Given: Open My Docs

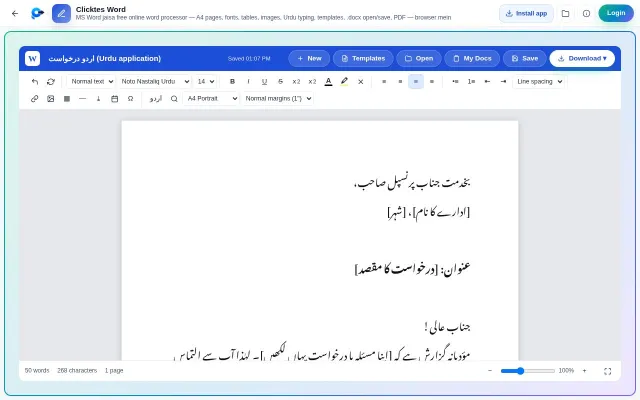Looking at the screenshot, I should (472, 58).
